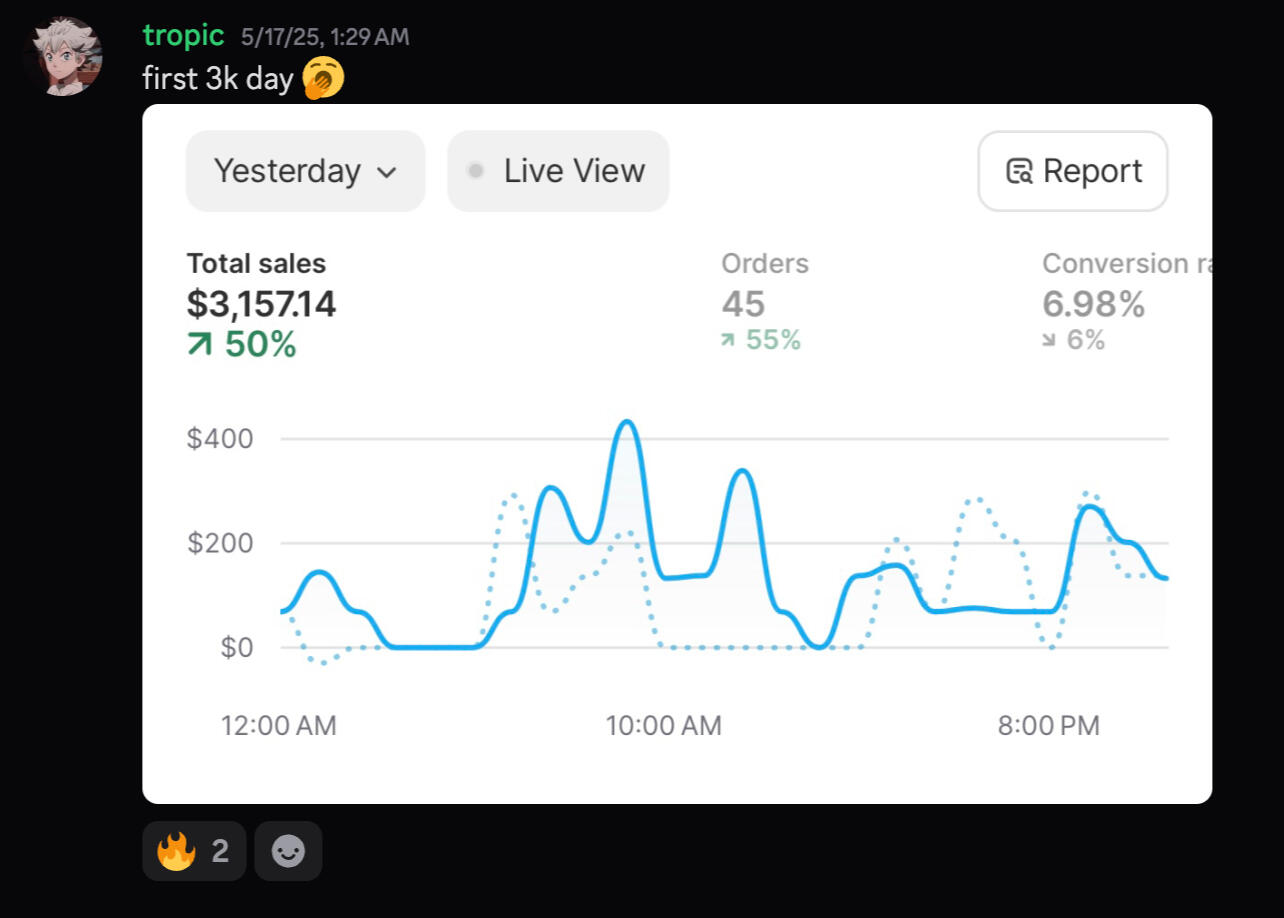The image size is (1284, 918).
Task: Click tropic's anime profile avatar
Action: [x=64, y=56]
